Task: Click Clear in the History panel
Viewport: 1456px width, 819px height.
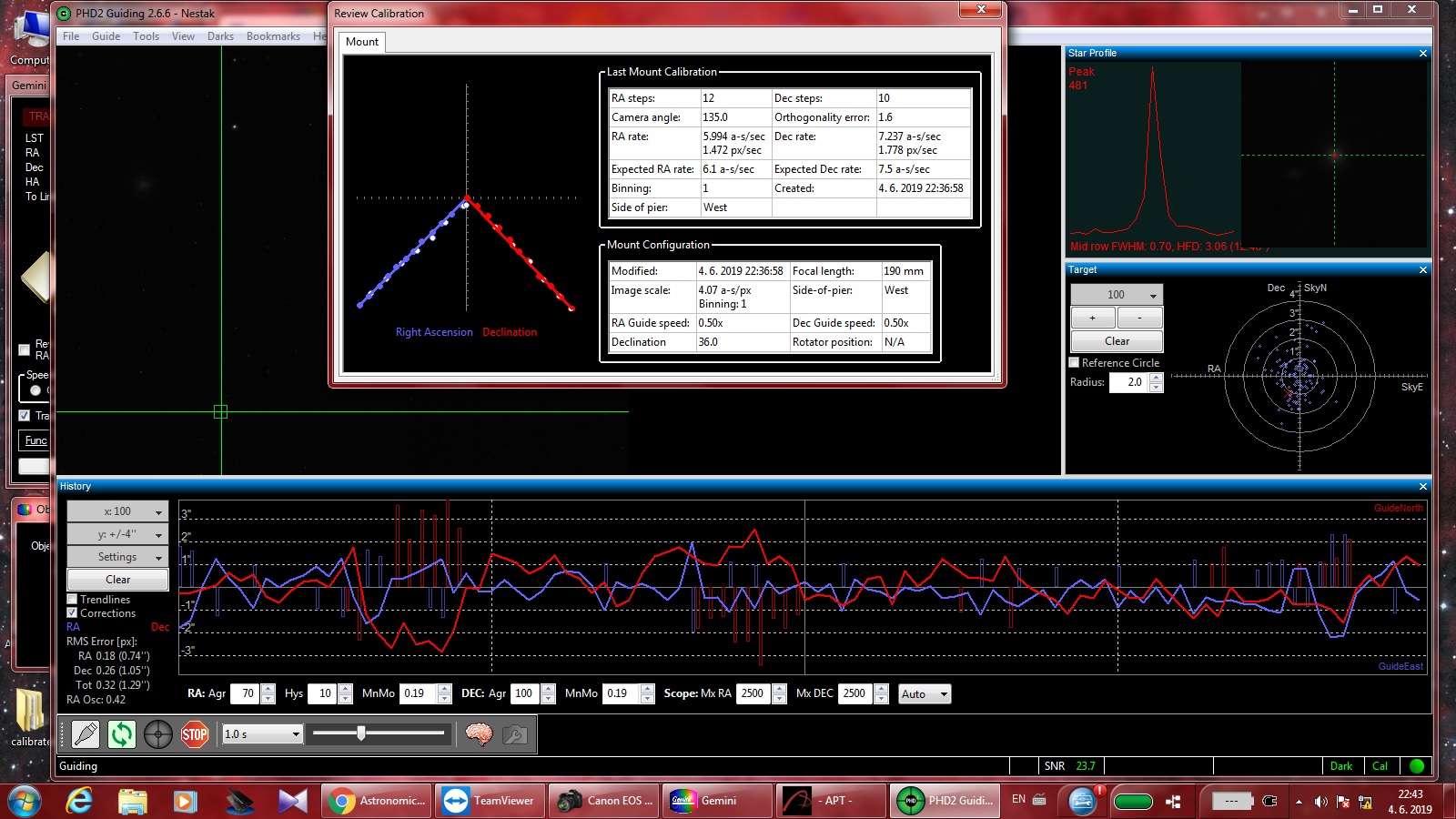Action: [x=117, y=580]
